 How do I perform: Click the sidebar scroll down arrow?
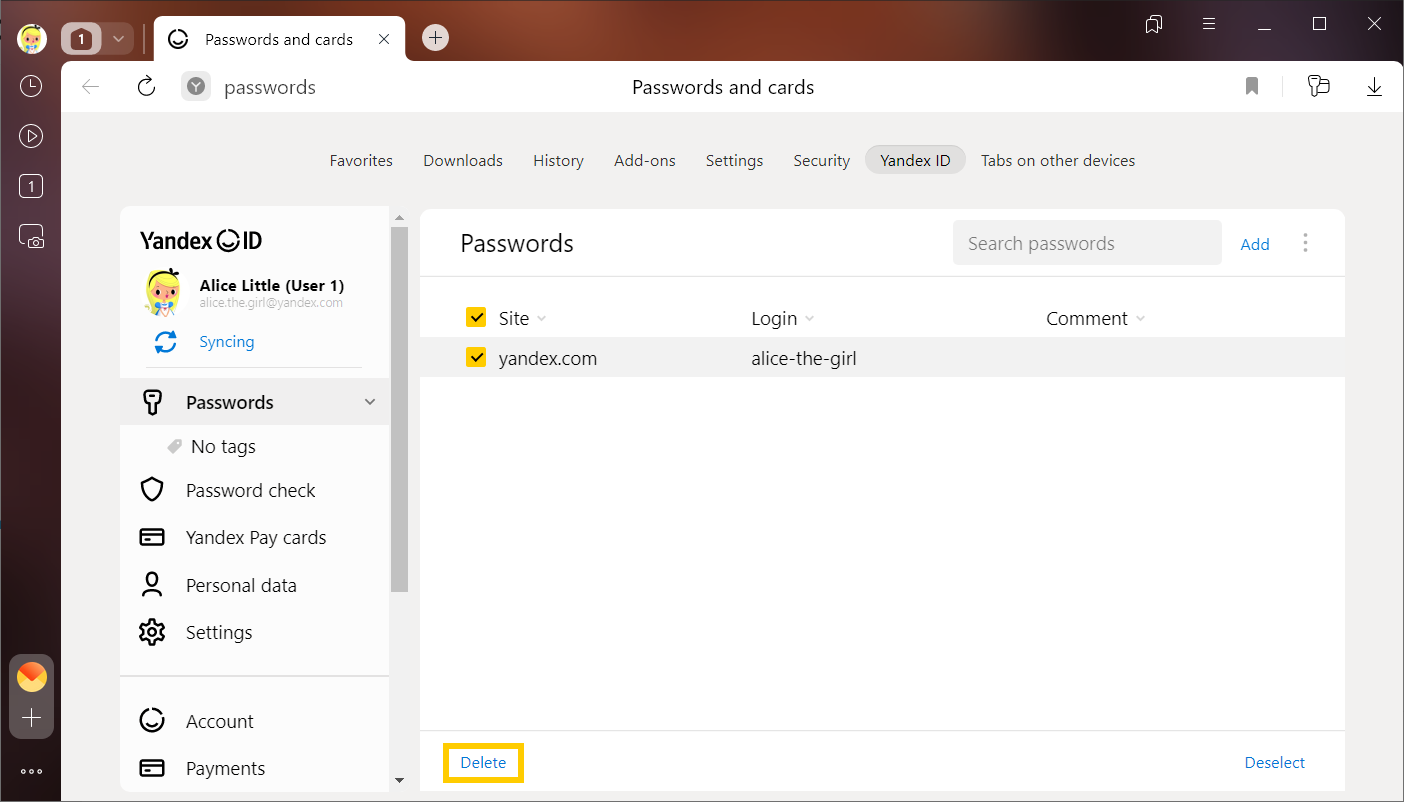399,780
